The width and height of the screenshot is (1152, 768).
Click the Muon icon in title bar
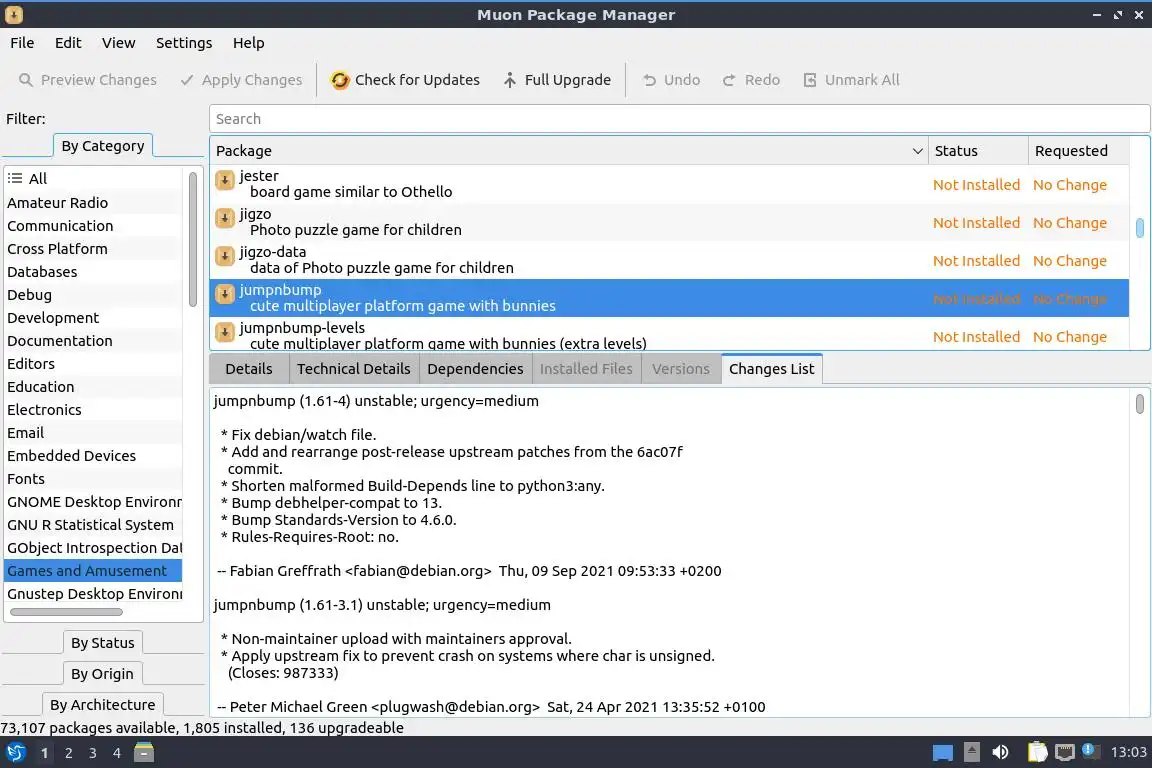point(13,15)
